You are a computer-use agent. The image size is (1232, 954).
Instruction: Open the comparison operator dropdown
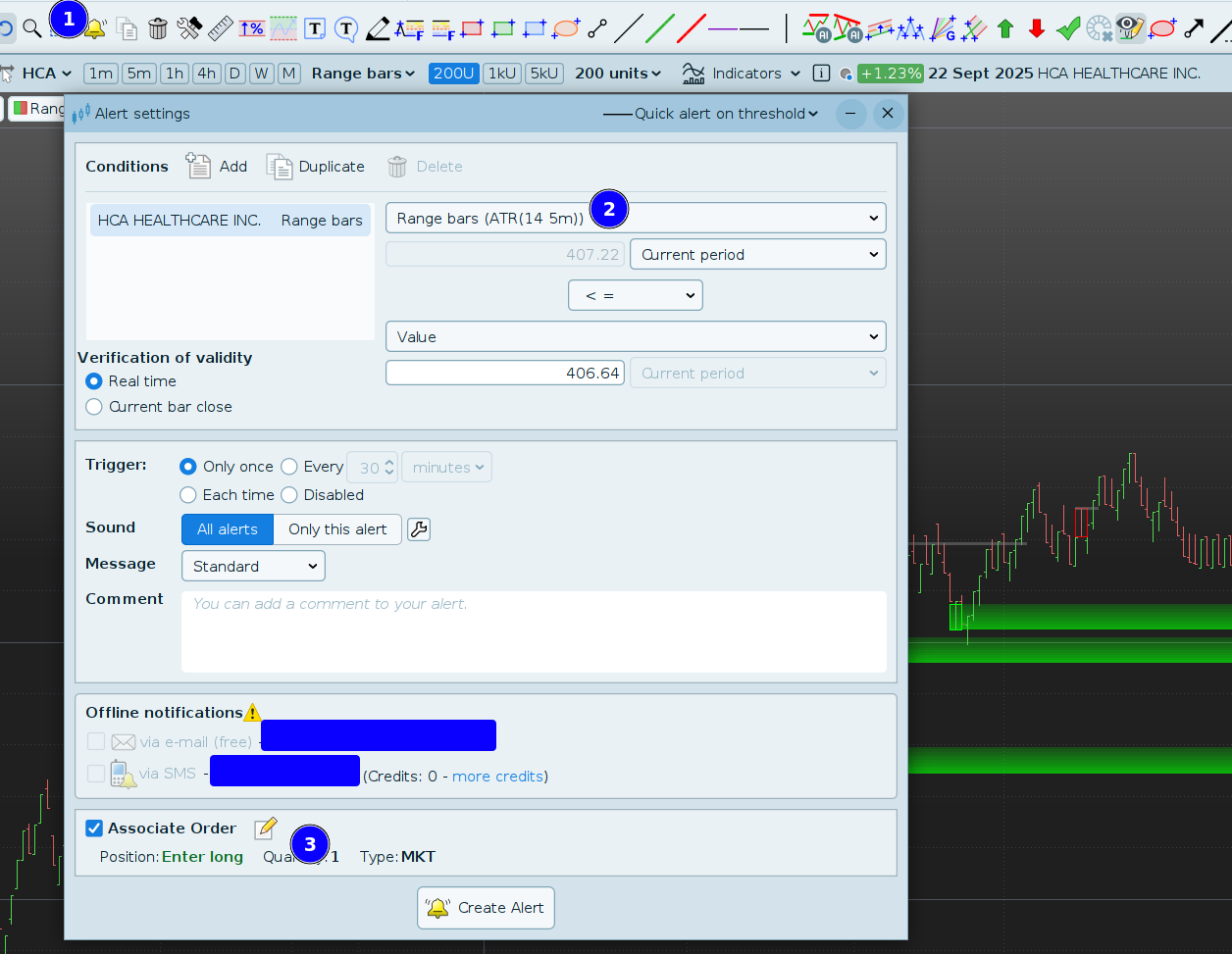coord(636,295)
